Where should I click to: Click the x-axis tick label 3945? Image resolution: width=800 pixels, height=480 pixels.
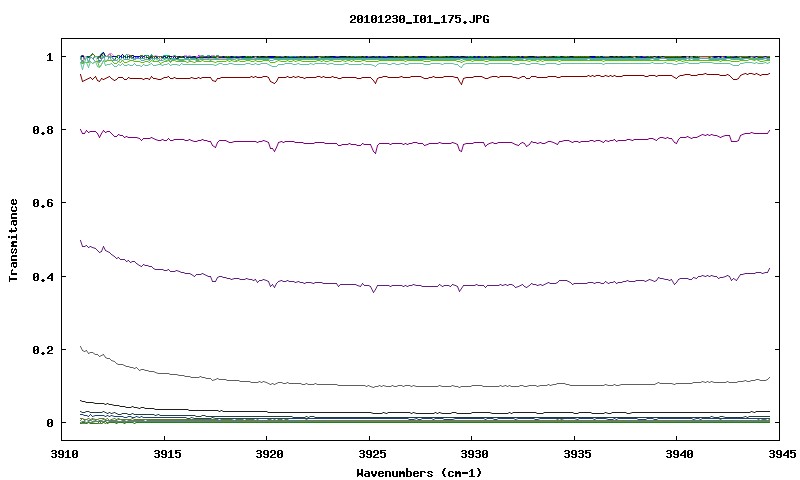(x=782, y=454)
